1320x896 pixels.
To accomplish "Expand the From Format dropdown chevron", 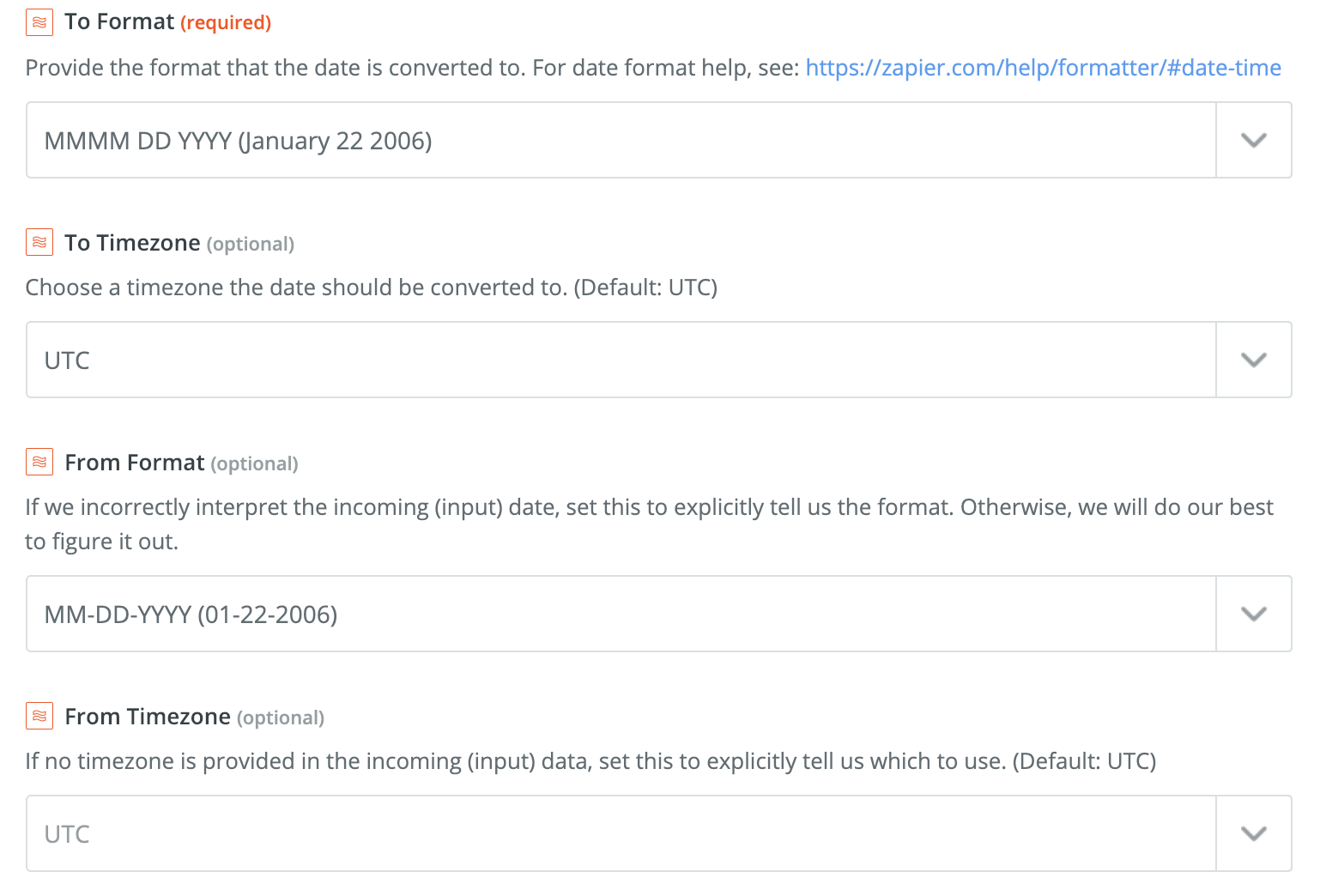I will [1253, 614].
